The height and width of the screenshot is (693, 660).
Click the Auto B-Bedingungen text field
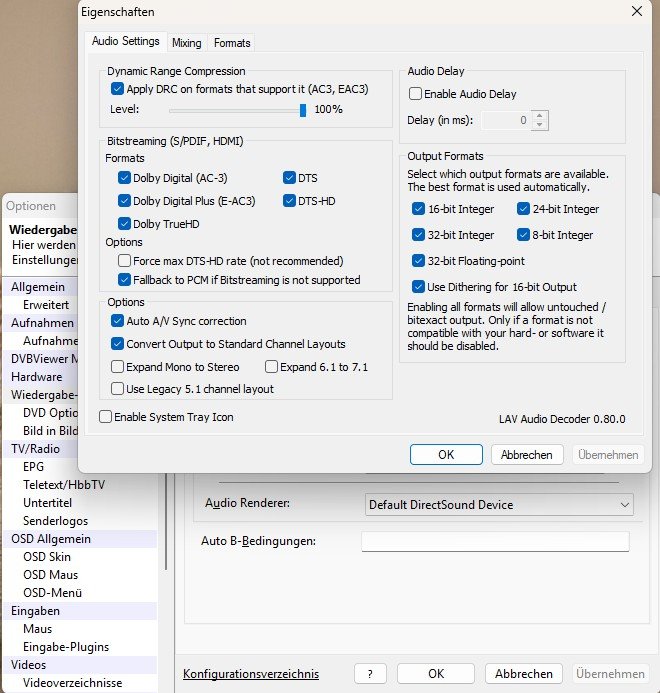(494, 542)
